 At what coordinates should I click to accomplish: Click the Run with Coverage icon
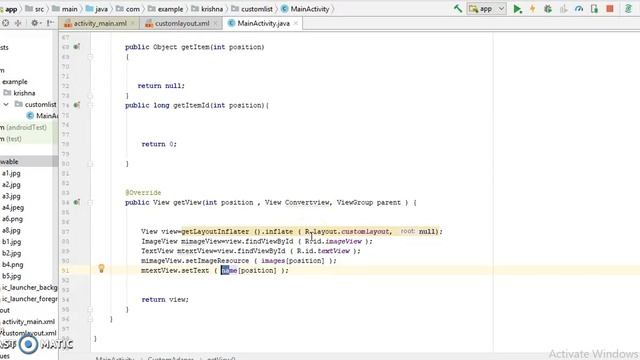[x=564, y=9]
